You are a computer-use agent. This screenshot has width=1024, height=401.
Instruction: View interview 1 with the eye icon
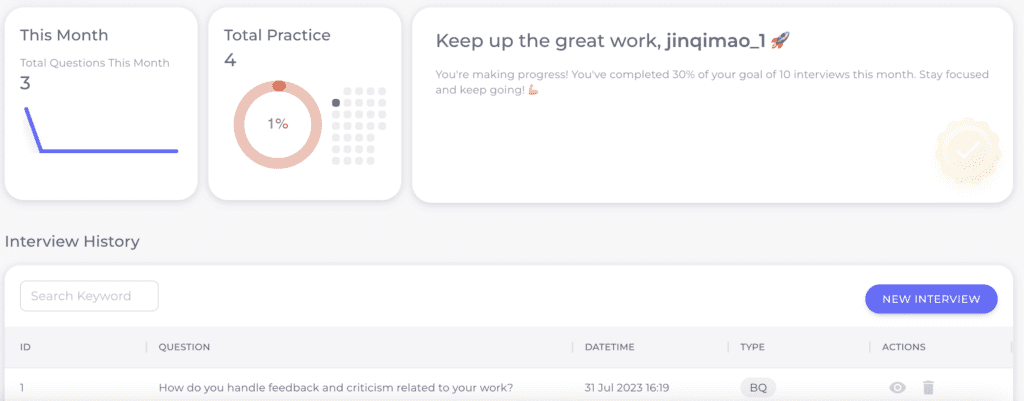pos(897,388)
